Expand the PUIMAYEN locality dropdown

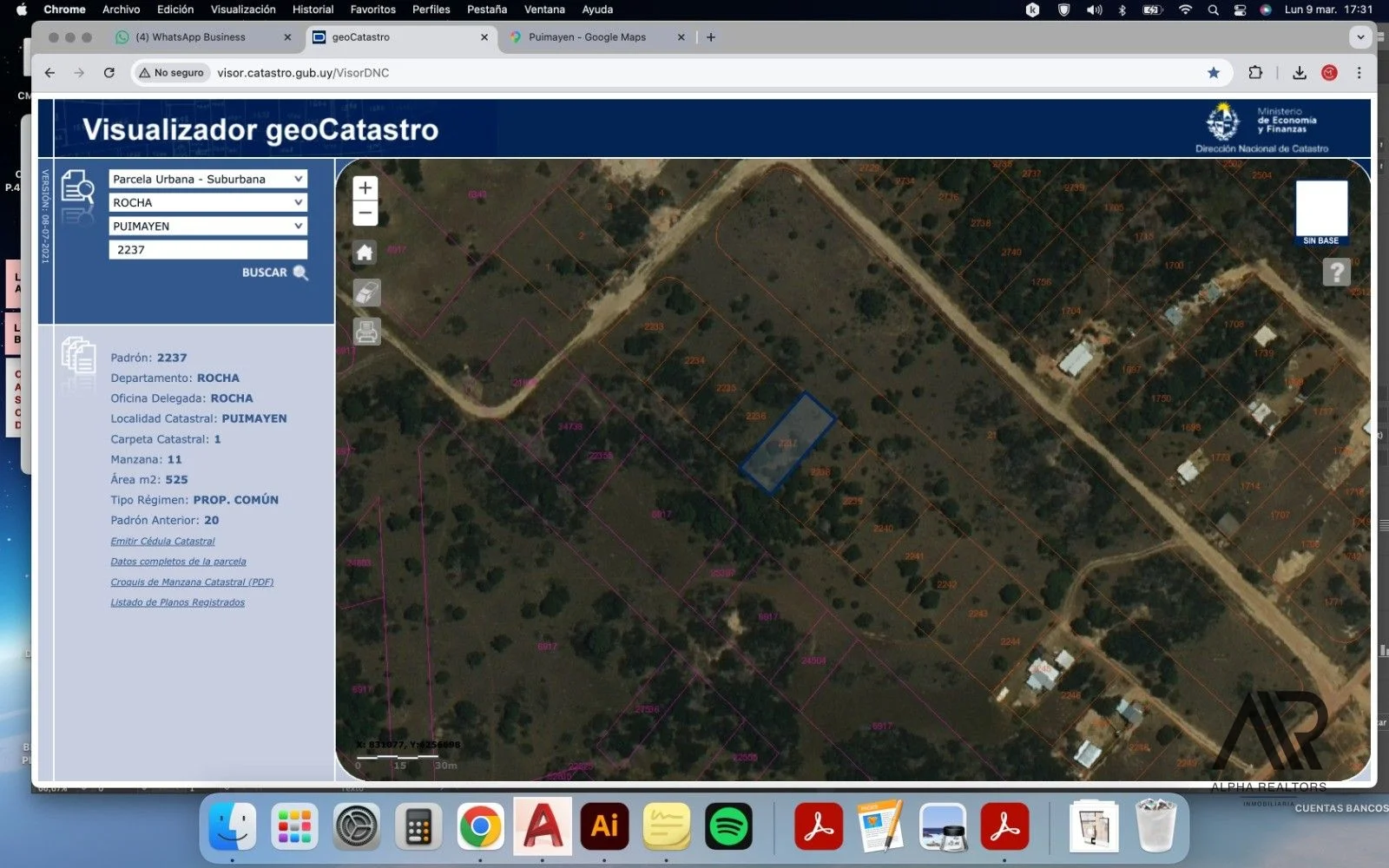tap(207, 226)
